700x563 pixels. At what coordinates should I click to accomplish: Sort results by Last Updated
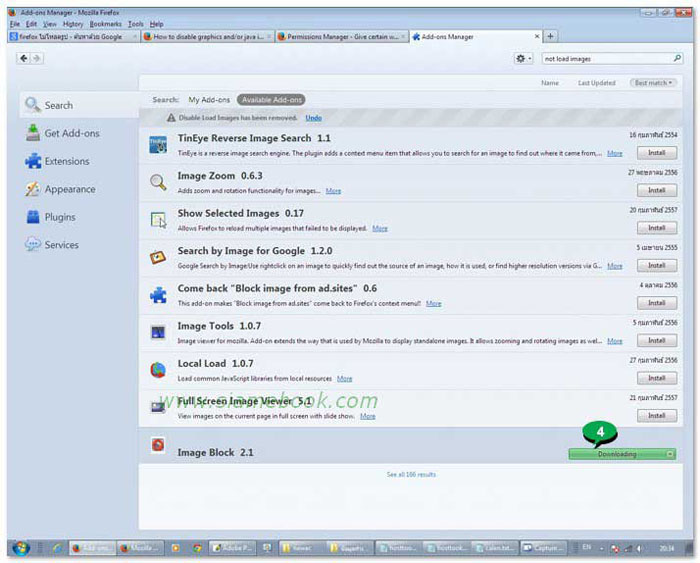pos(596,83)
